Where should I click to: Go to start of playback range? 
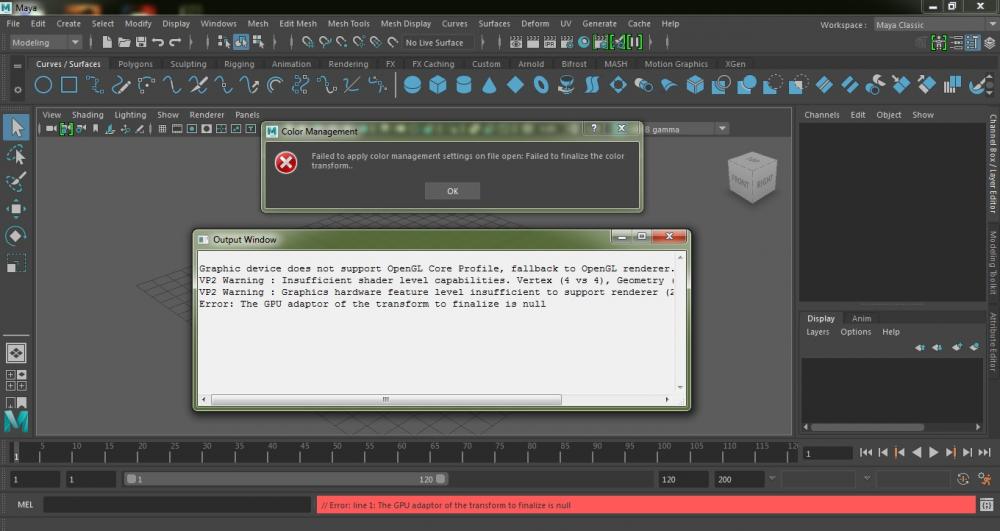[x=865, y=452]
